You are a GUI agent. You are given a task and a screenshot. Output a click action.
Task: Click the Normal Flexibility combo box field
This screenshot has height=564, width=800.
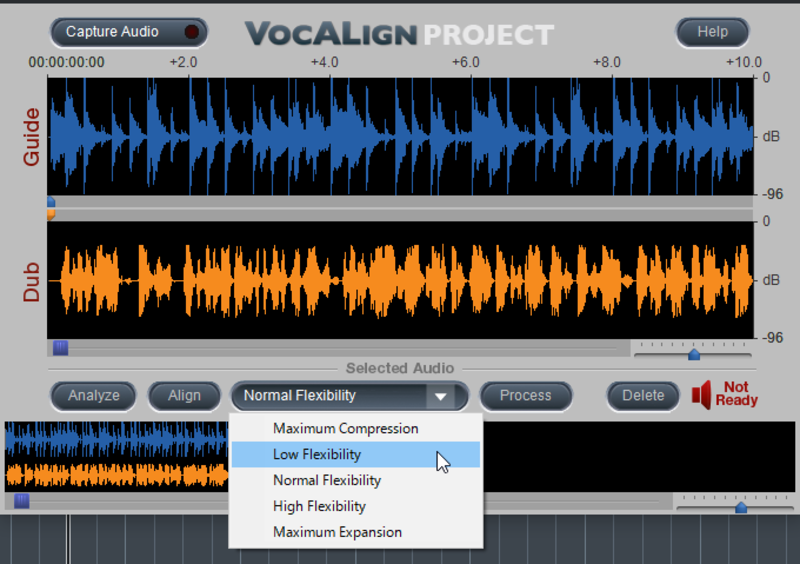coord(349,396)
